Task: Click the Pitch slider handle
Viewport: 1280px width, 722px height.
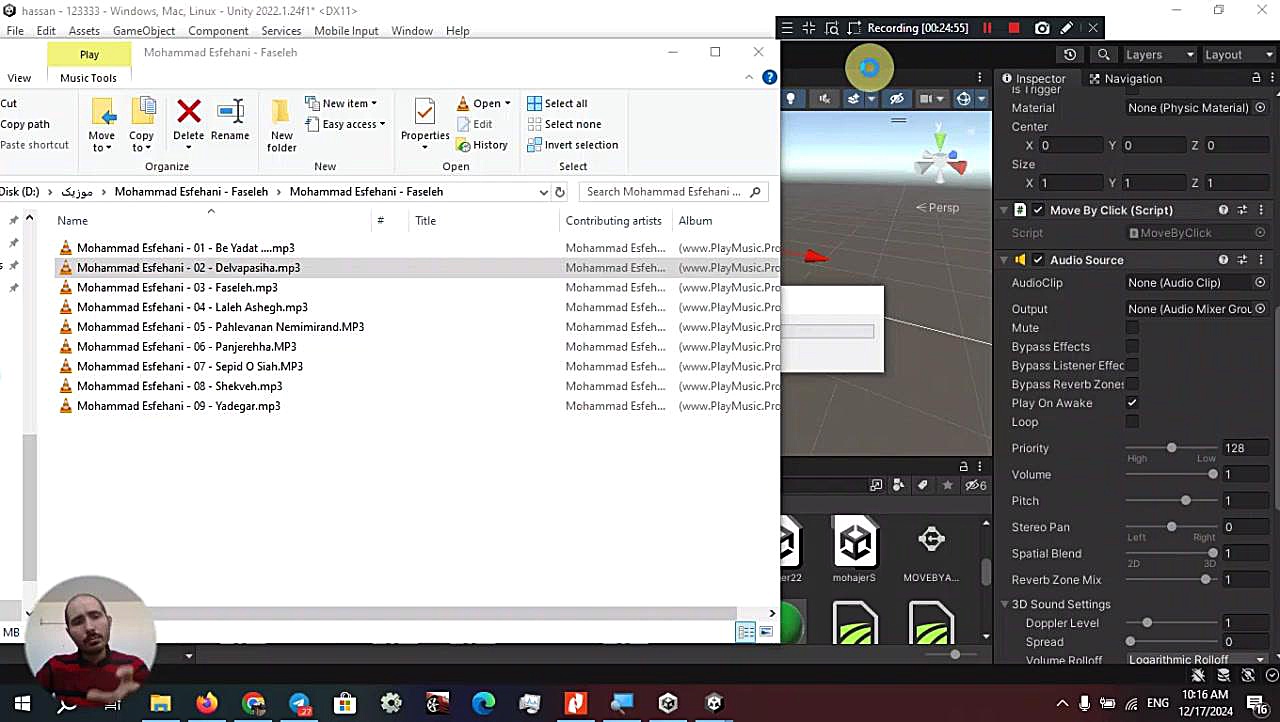Action: pos(1185,501)
